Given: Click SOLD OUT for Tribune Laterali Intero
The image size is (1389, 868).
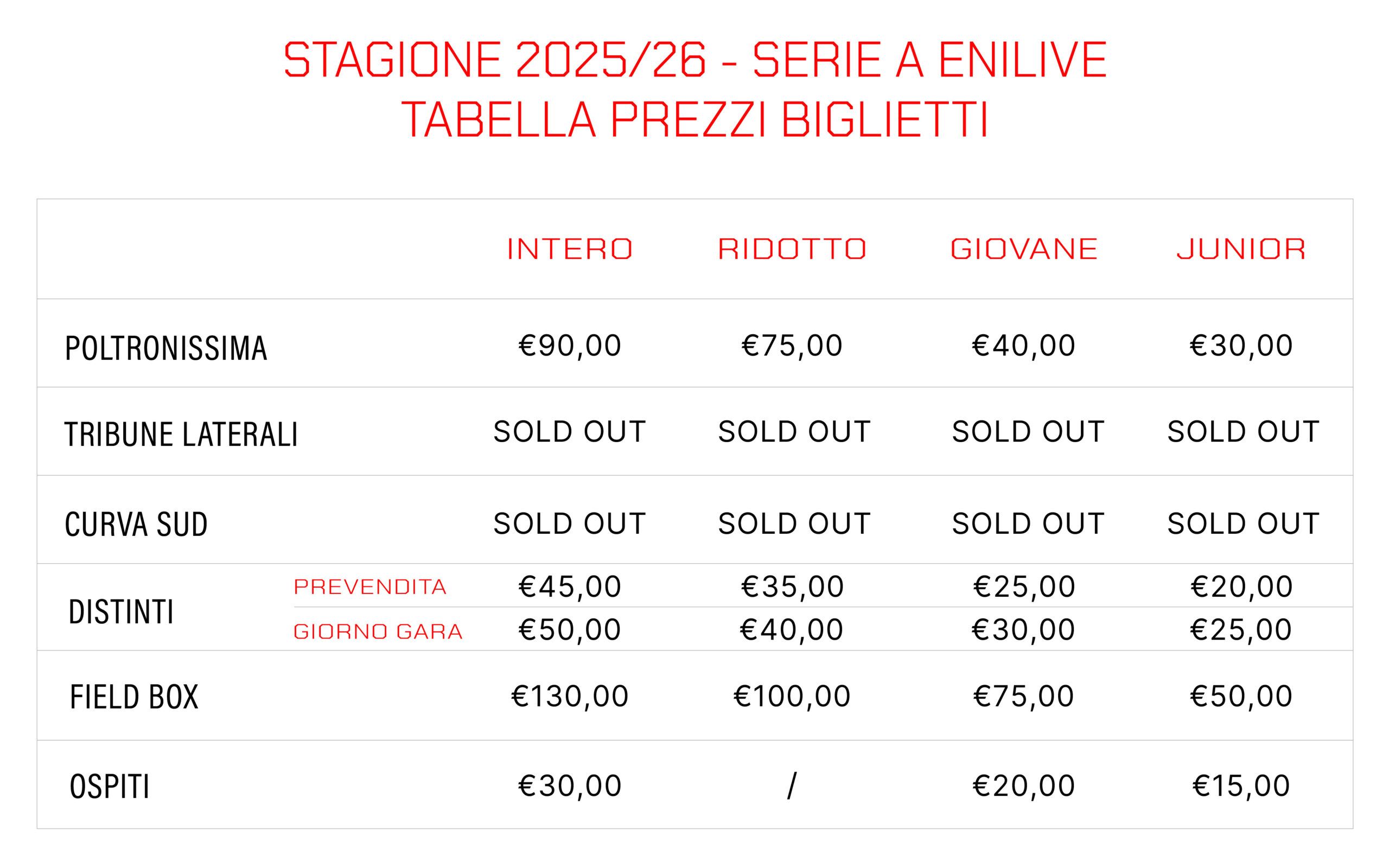Looking at the screenshot, I should click(569, 432).
